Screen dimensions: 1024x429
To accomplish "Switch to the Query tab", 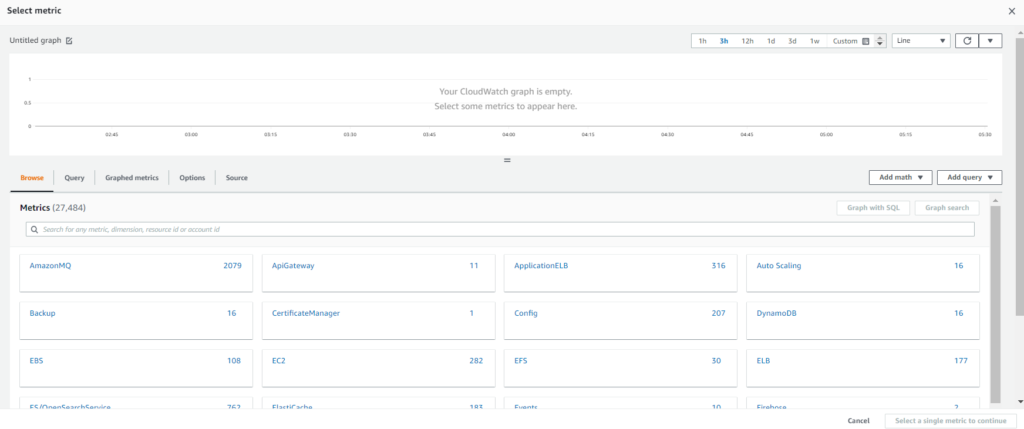I will 74,178.
